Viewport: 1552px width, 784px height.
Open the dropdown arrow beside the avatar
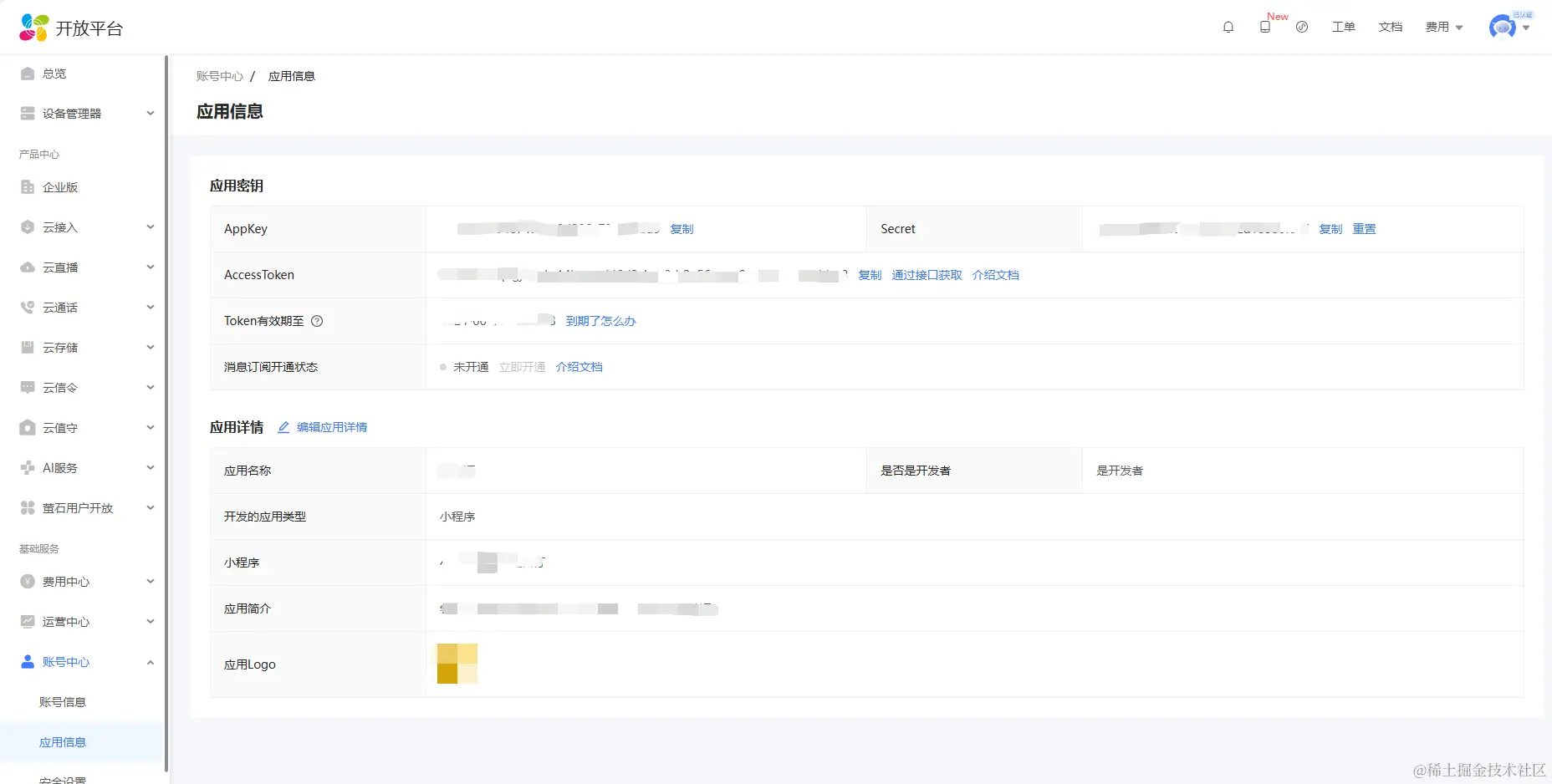(1526, 28)
